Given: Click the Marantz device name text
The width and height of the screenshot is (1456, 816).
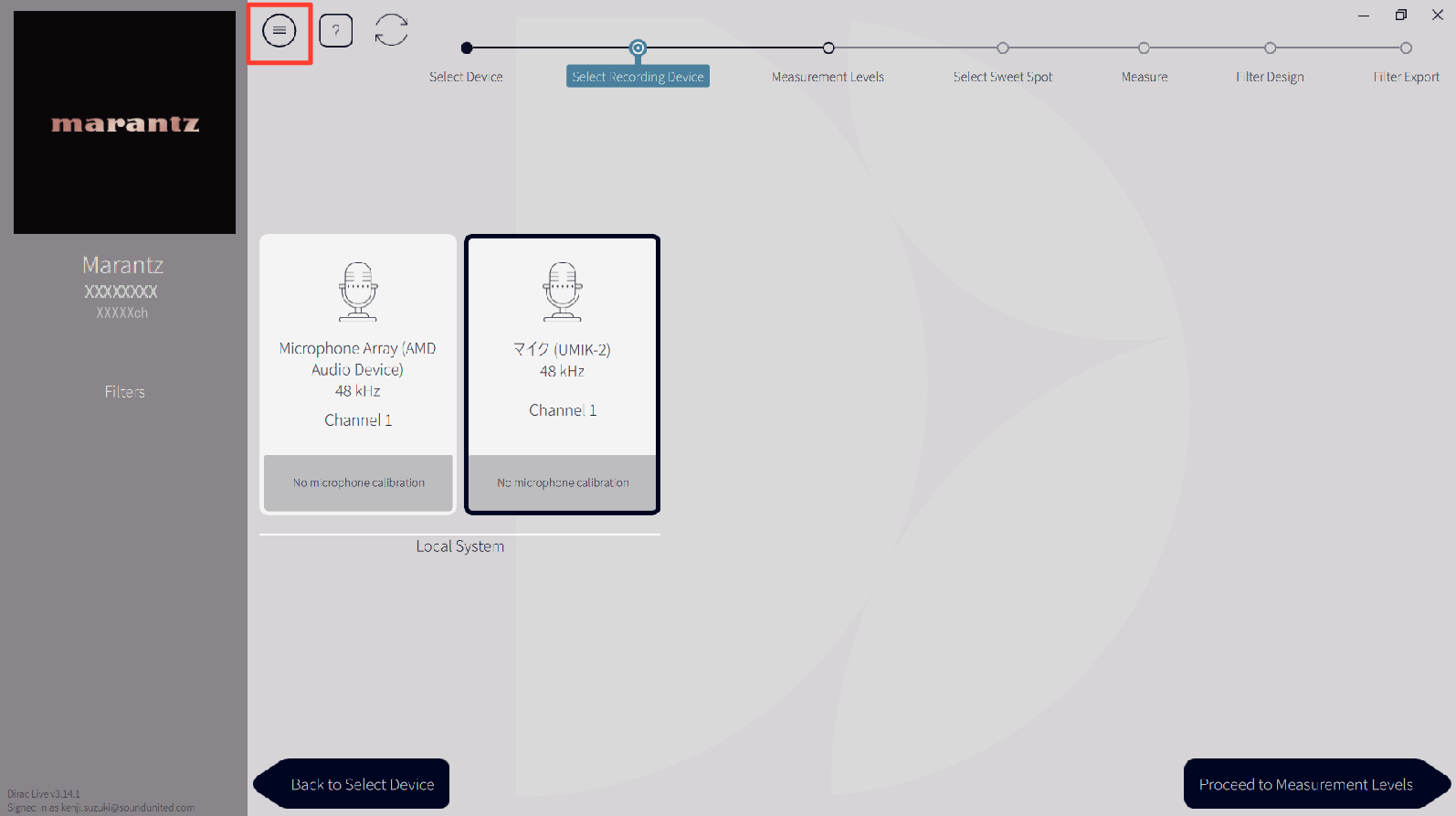Looking at the screenshot, I should [122, 265].
